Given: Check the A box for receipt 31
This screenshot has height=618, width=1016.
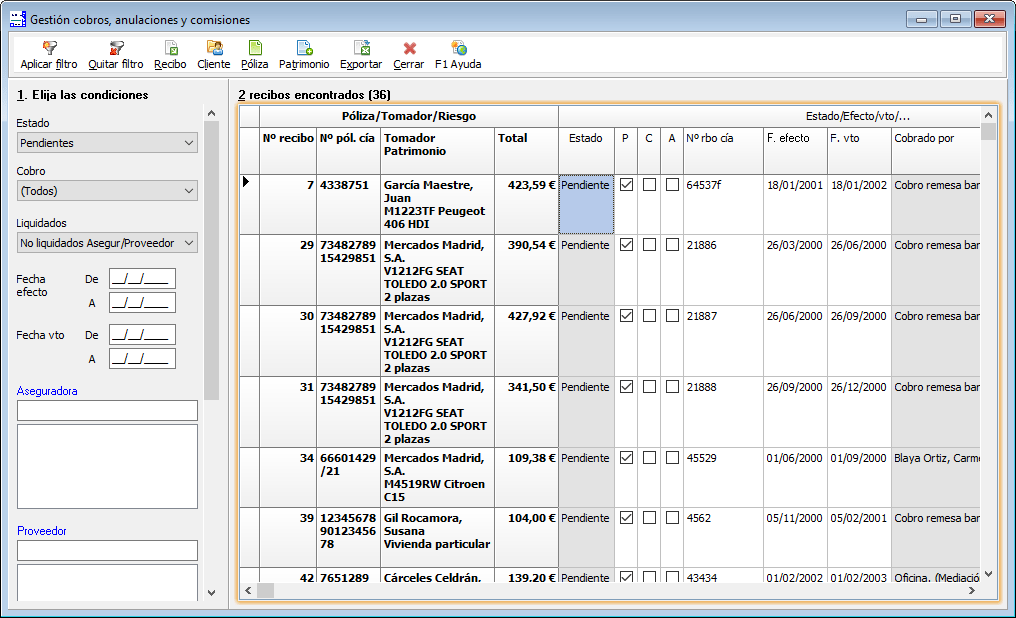Looking at the screenshot, I should point(673,387).
